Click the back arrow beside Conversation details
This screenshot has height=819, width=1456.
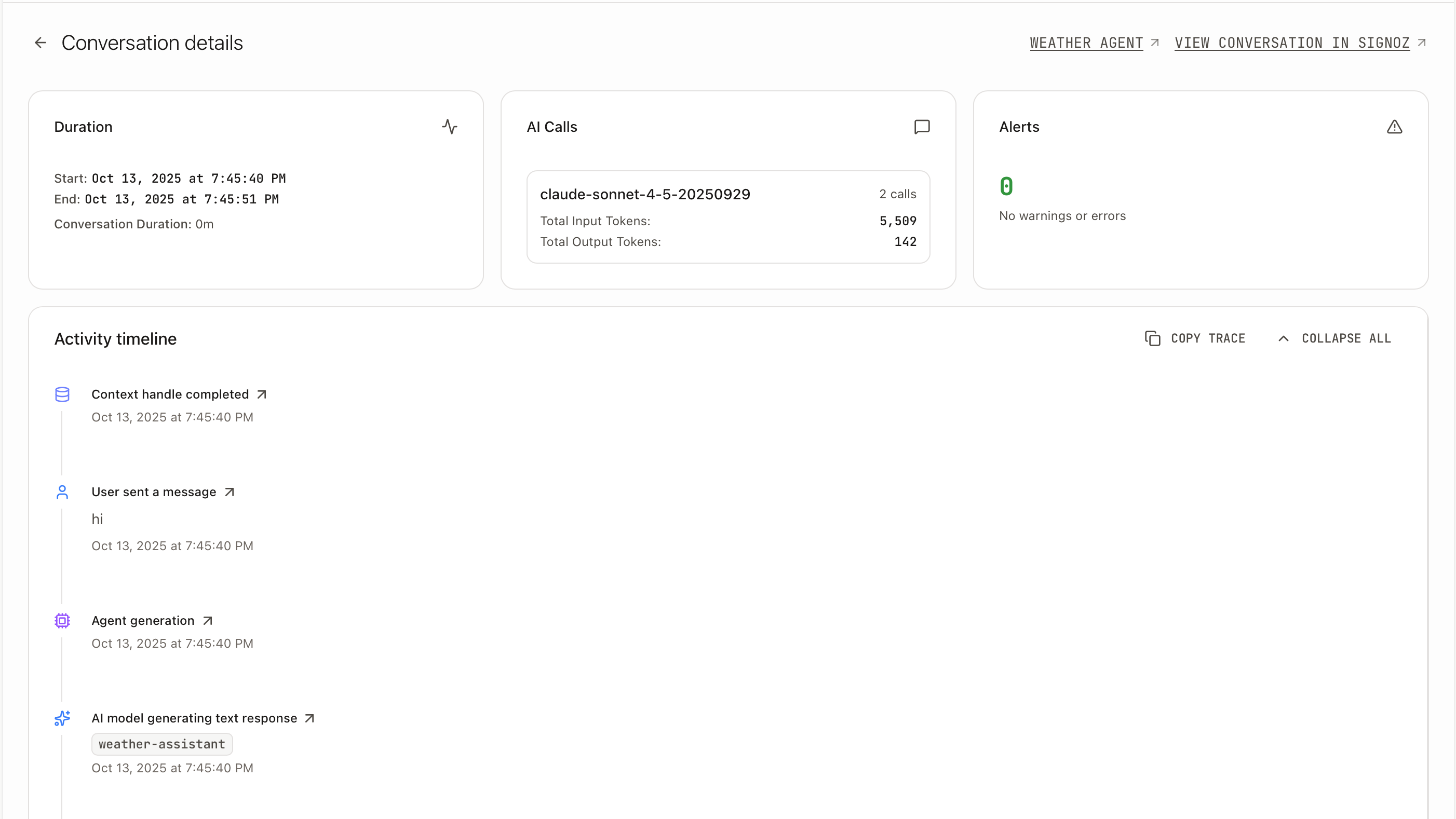pyautogui.click(x=40, y=43)
